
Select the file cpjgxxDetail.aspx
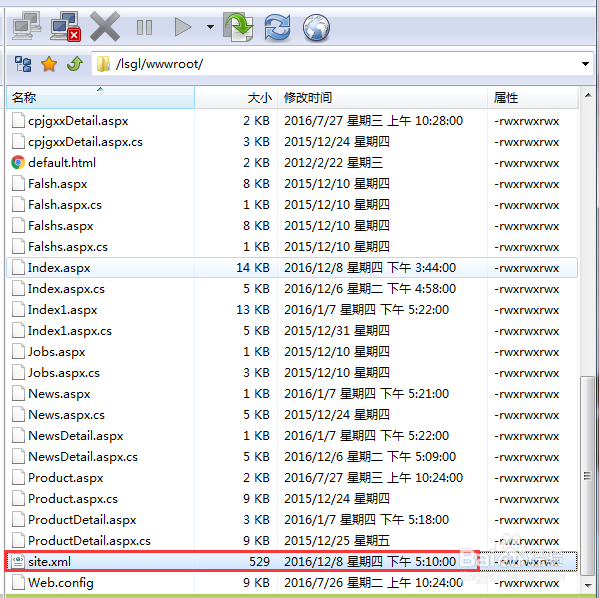tap(292, 121)
